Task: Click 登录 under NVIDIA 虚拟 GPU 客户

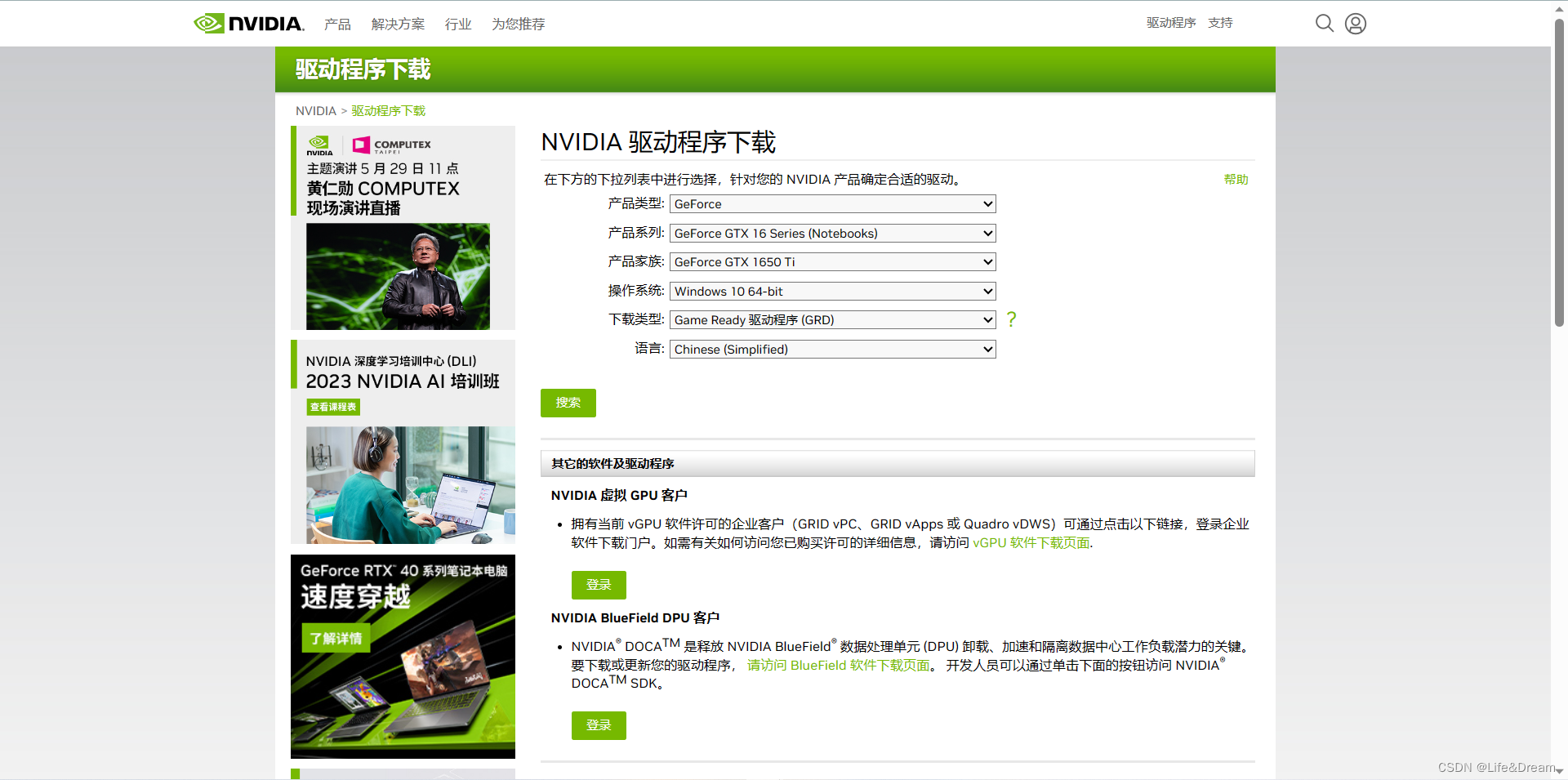Action: click(599, 585)
